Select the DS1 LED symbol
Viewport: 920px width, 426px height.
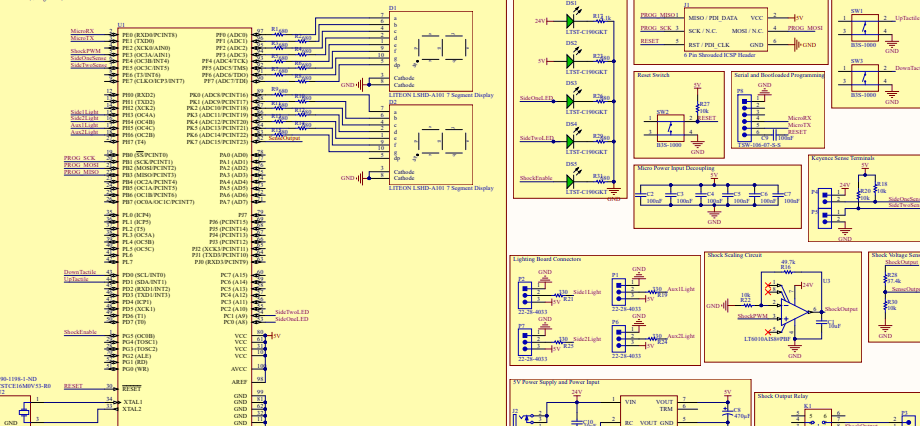point(570,21)
